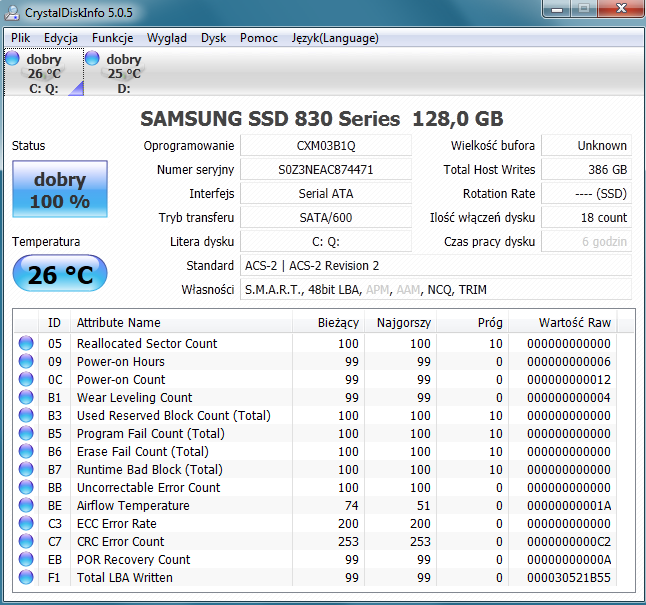Click status orb for Reallocated Sector Count
The height and width of the screenshot is (605, 646).
(26, 343)
